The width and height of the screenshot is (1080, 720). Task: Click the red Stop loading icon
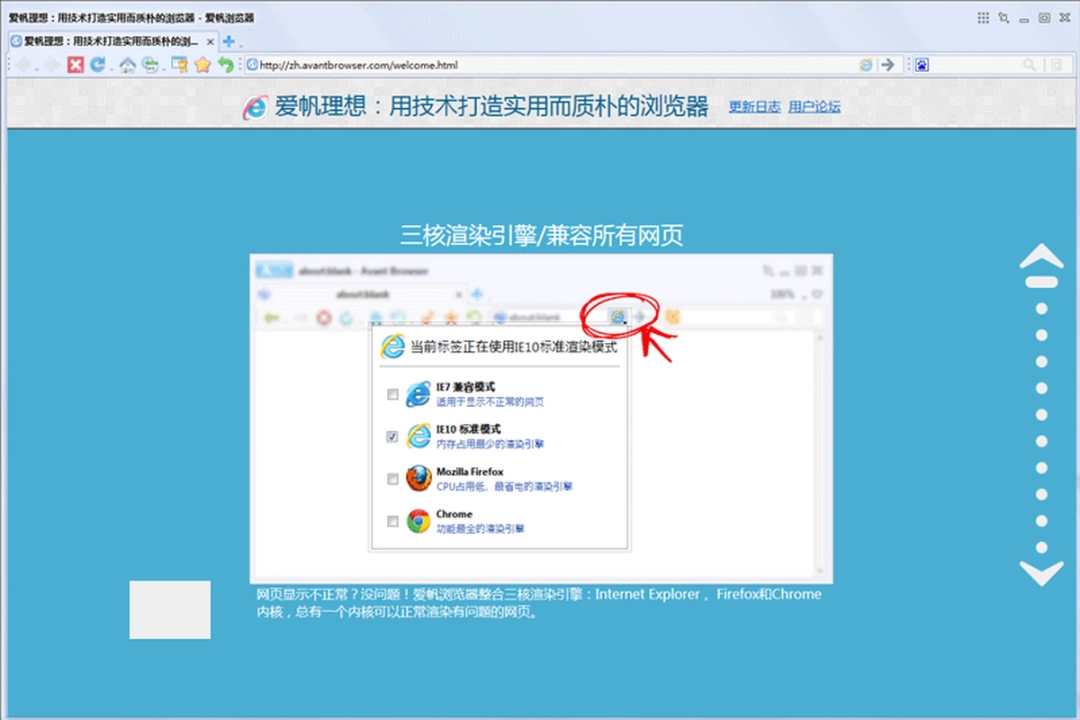[x=75, y=65]
